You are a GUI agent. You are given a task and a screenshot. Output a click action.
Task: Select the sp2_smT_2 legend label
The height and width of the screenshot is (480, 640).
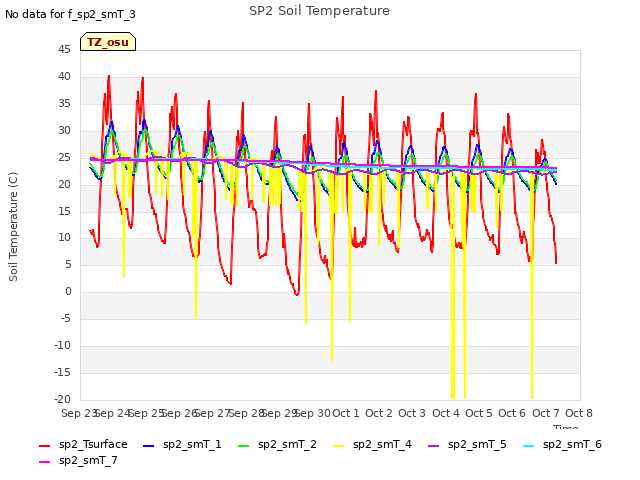(287, 444)
